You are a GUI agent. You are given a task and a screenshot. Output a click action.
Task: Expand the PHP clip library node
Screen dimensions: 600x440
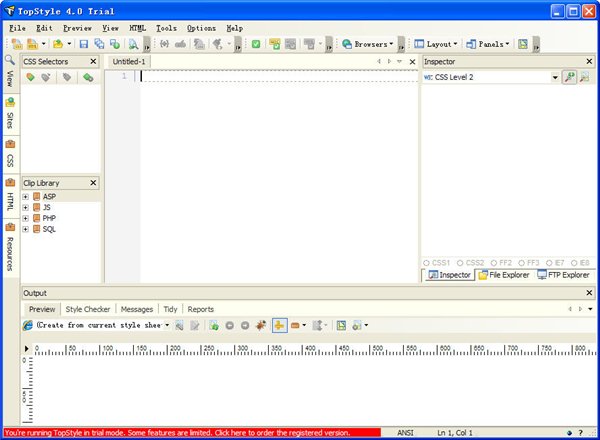(x=25, y=218)
